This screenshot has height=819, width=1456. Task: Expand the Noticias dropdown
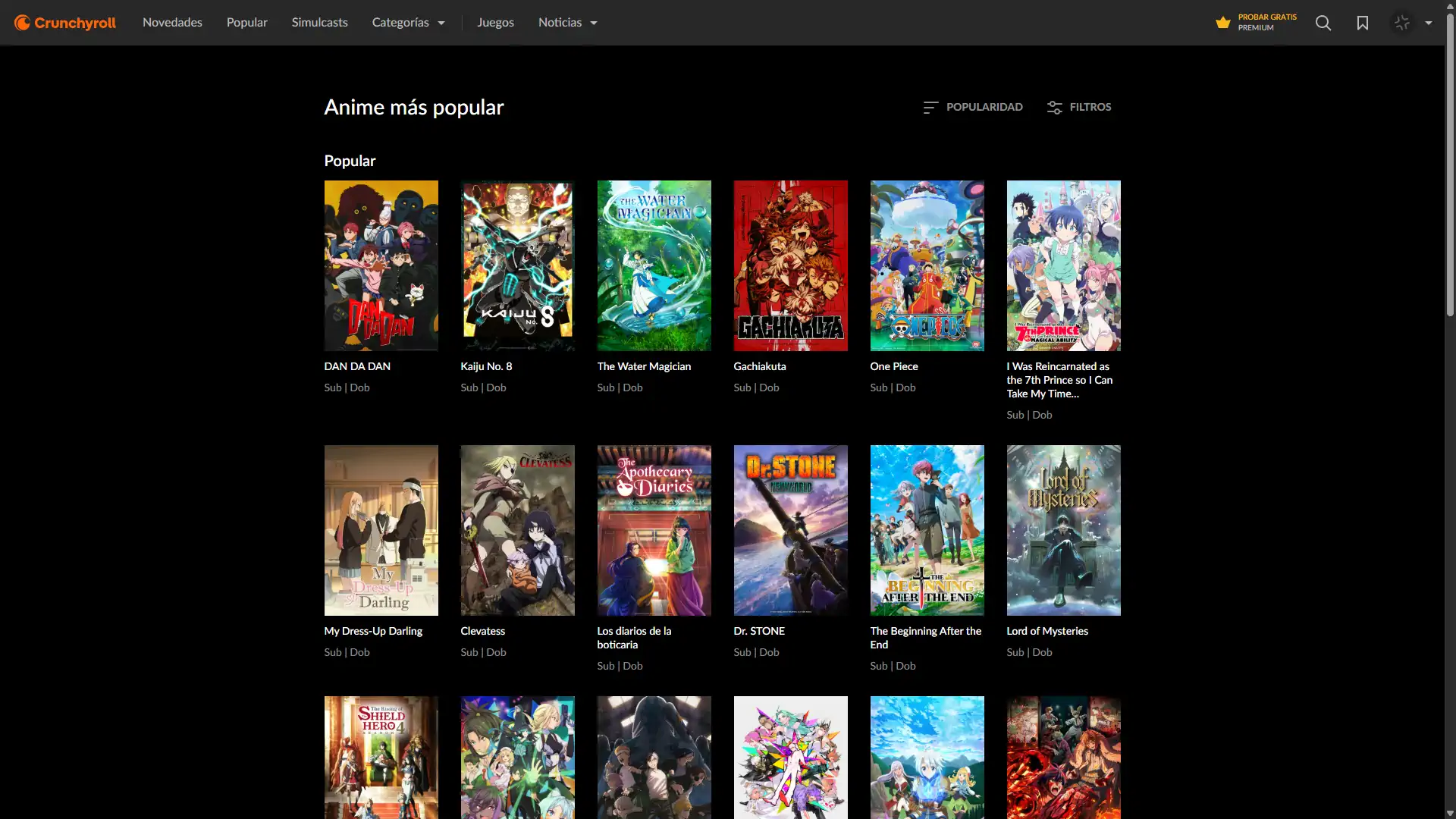click(x=568, y=23)
